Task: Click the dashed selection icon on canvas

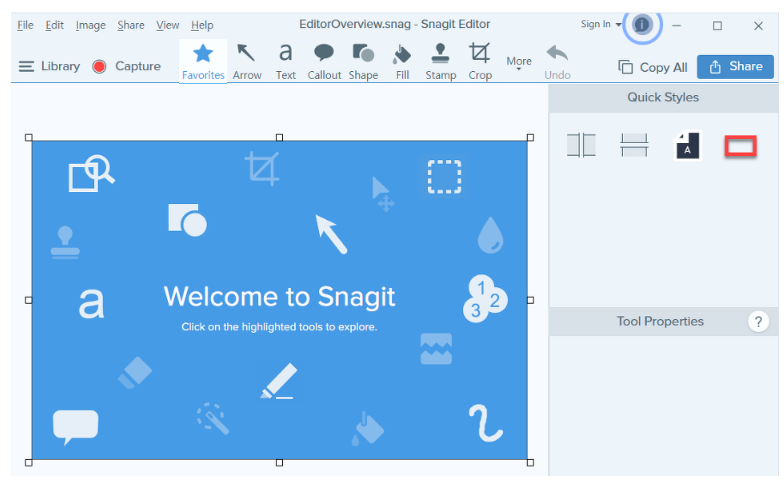Action: 444,176
